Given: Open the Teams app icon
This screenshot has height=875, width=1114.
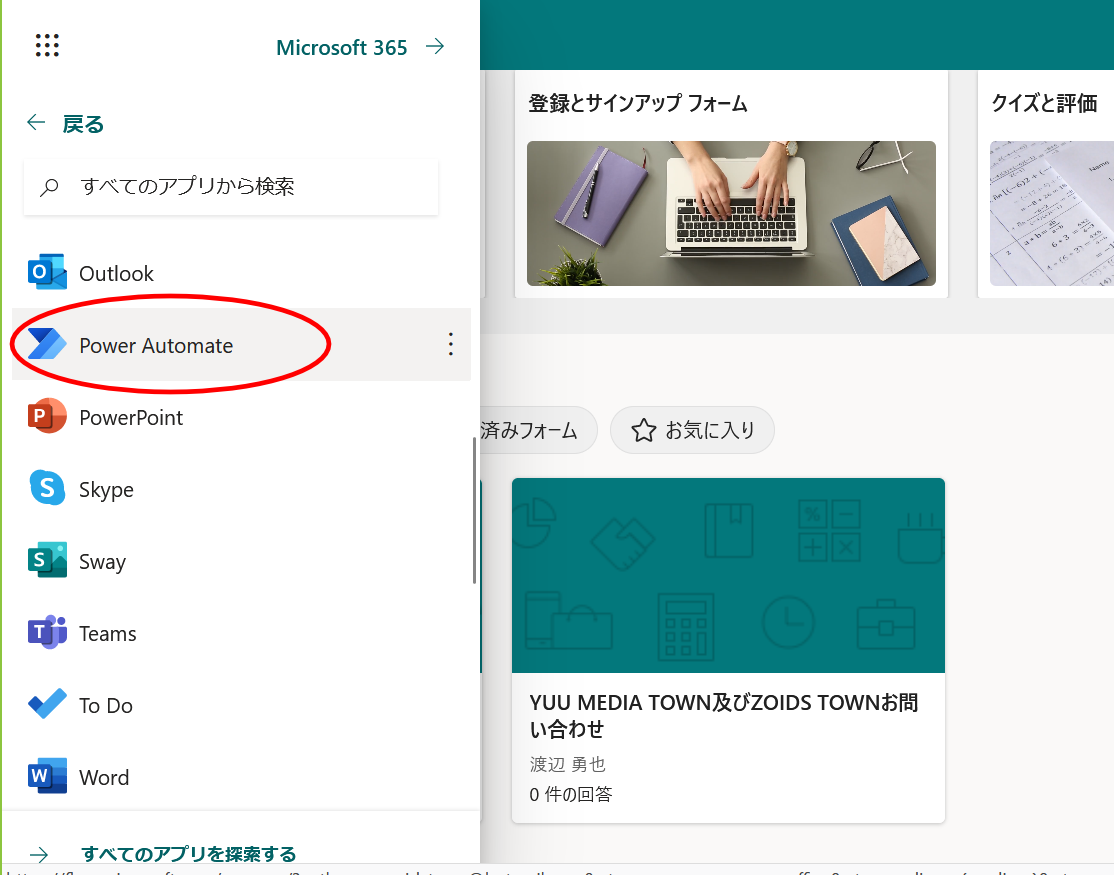Looking at the screenshot, I should [47, 632].
